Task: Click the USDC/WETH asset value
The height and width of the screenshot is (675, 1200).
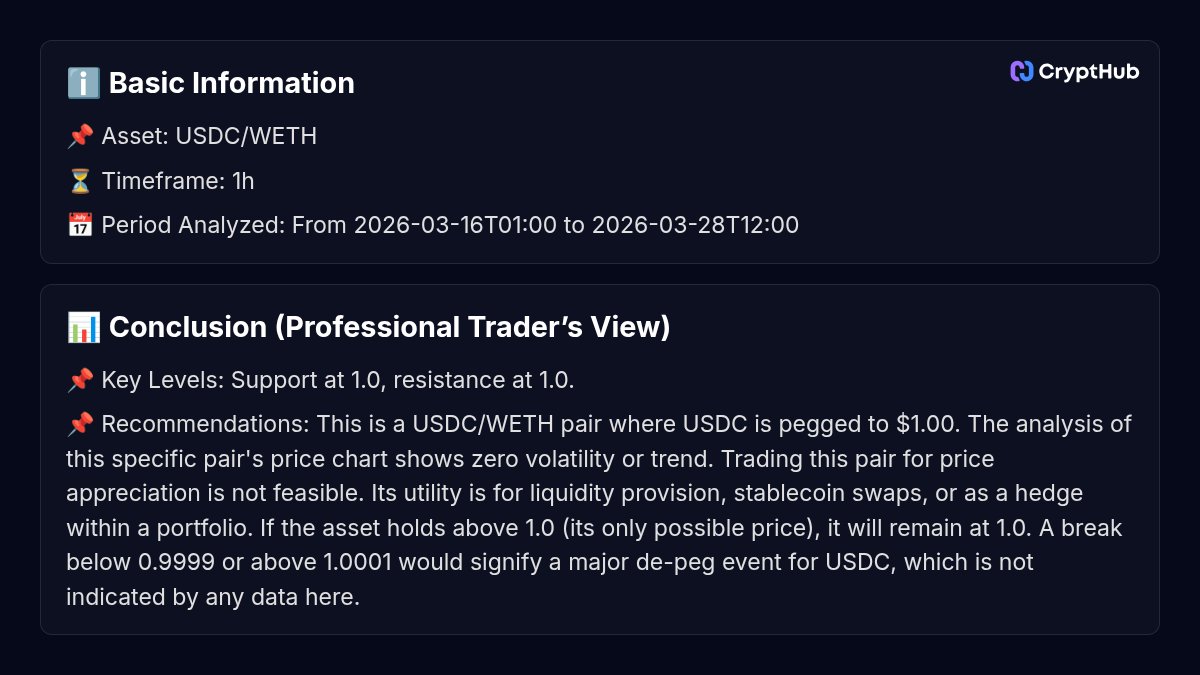Action: click(246, 136)
